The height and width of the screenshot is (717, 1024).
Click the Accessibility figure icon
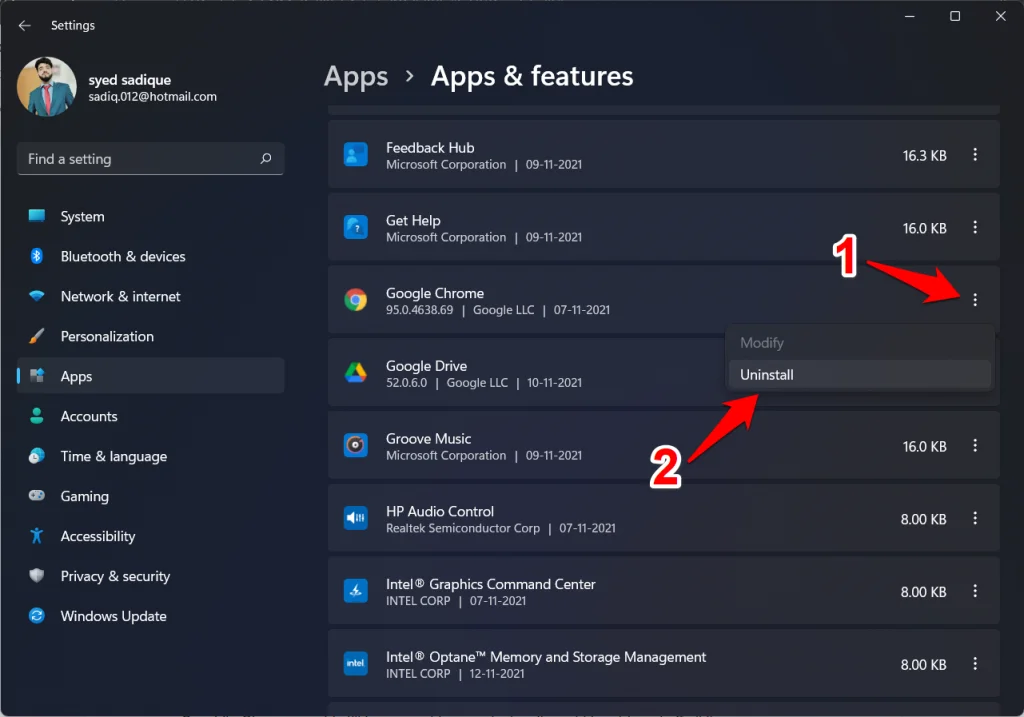click(x=37, y=535)
